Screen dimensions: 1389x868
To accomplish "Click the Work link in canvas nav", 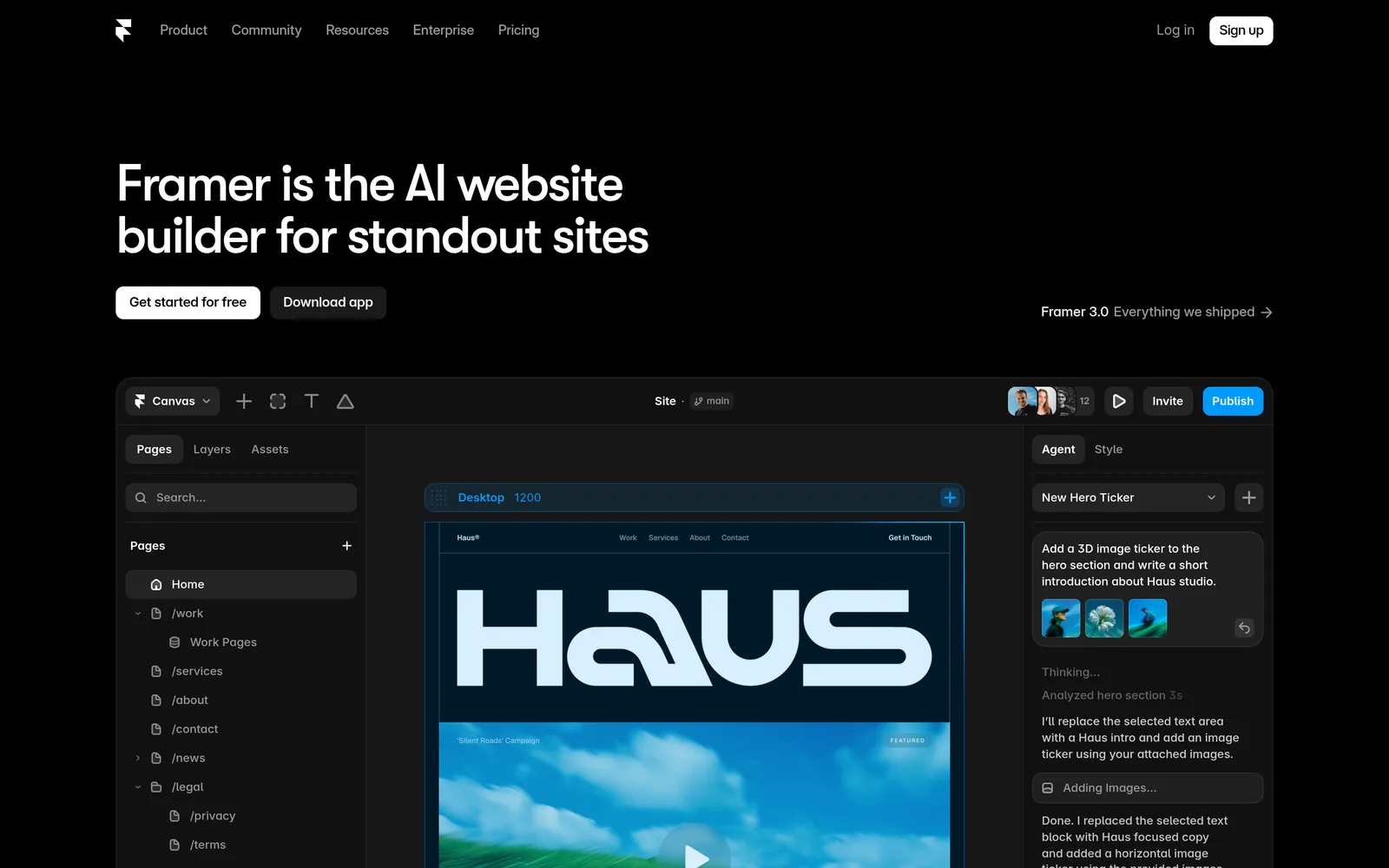I will click(x=628, y=538).
